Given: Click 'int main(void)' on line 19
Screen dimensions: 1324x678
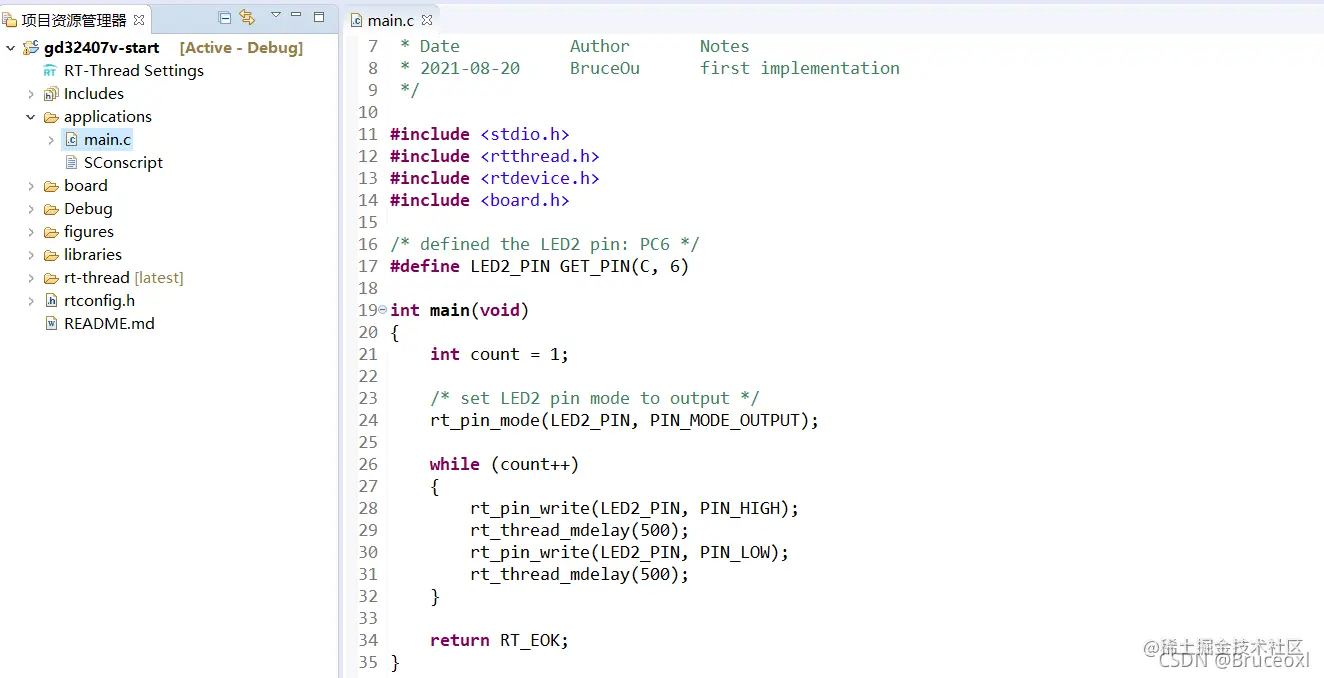Looking at the screenshot, I should pos(459,310).
